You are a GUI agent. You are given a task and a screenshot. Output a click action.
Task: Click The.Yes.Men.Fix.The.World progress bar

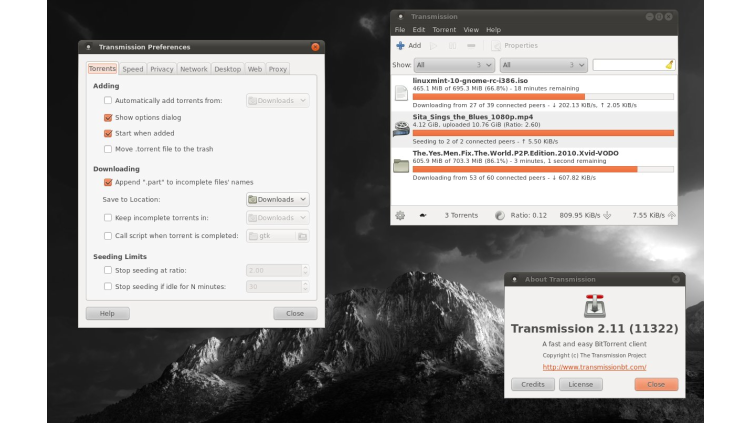click(x=543, y=169)
